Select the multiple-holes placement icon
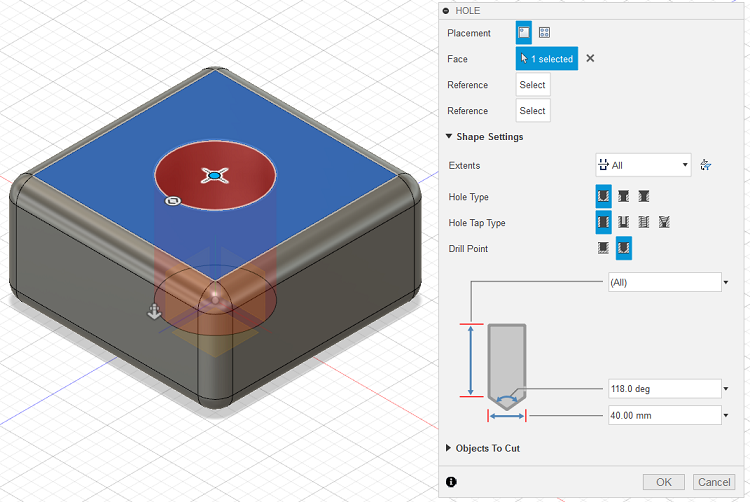750x502 pixels. click(x=544, y=33)
